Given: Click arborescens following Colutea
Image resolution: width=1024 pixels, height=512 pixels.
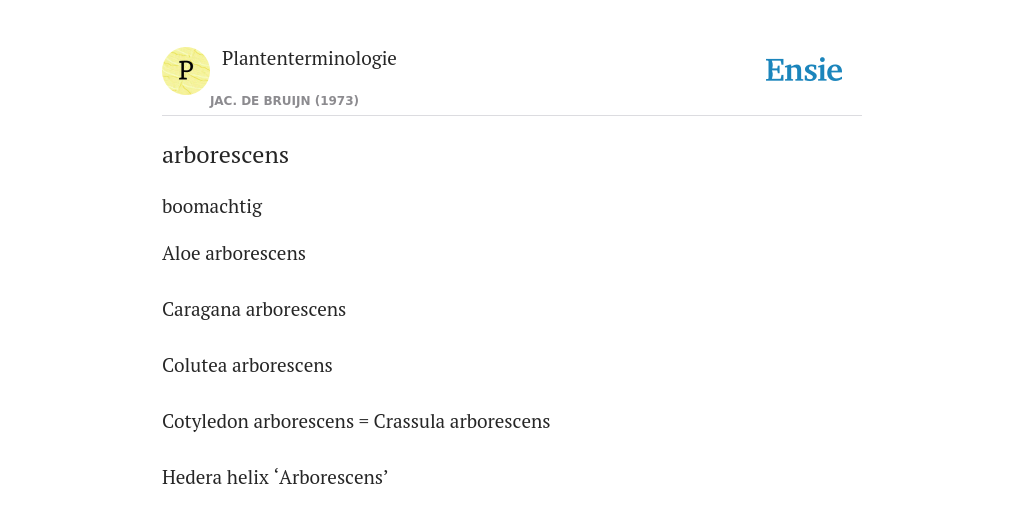Looking at the screenshot, I should click(282, 366).
